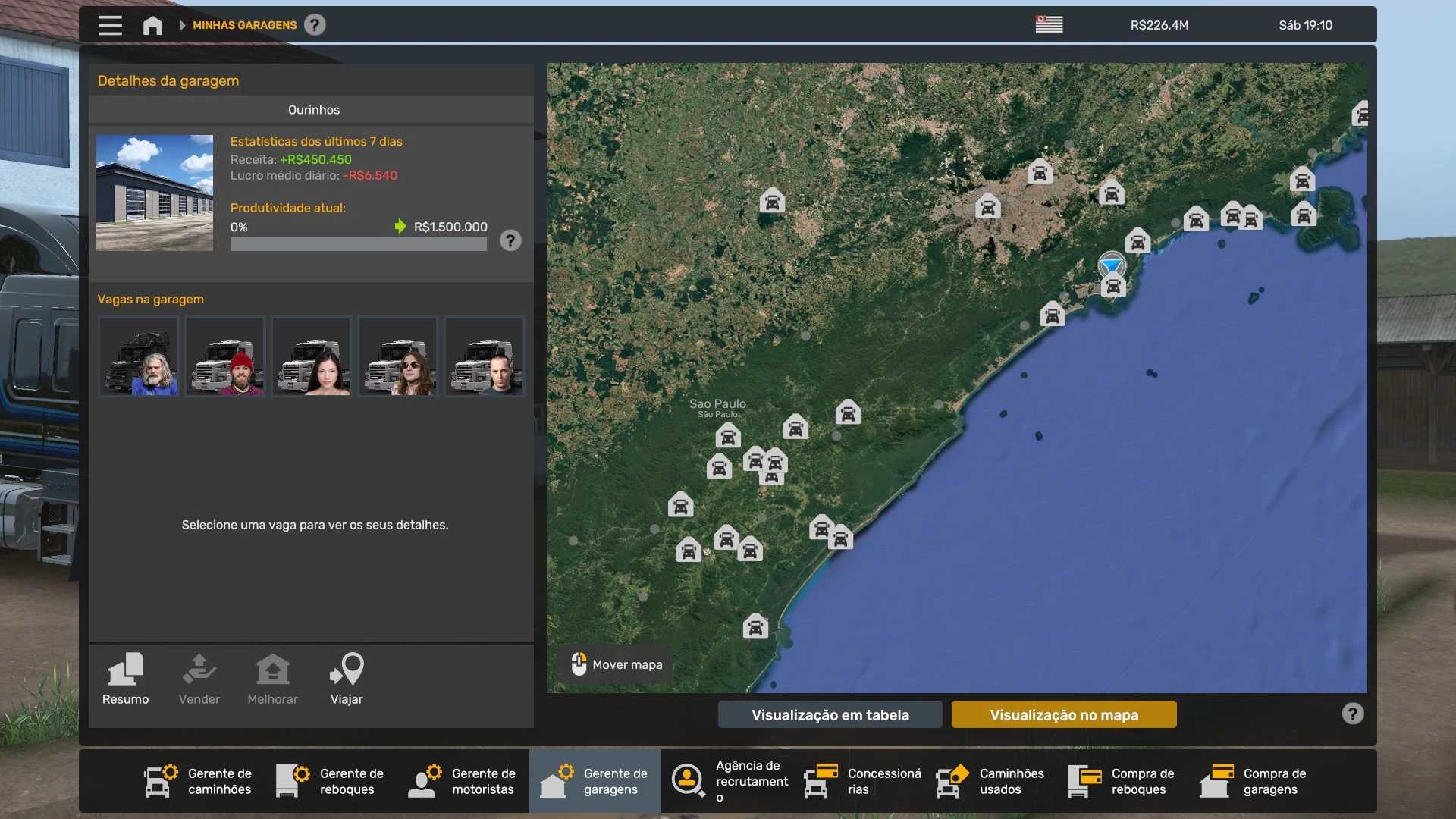Select the garage slot with red-beanie driver
This screenshot has width=1456, height=819.
click(x=225, y=356)
